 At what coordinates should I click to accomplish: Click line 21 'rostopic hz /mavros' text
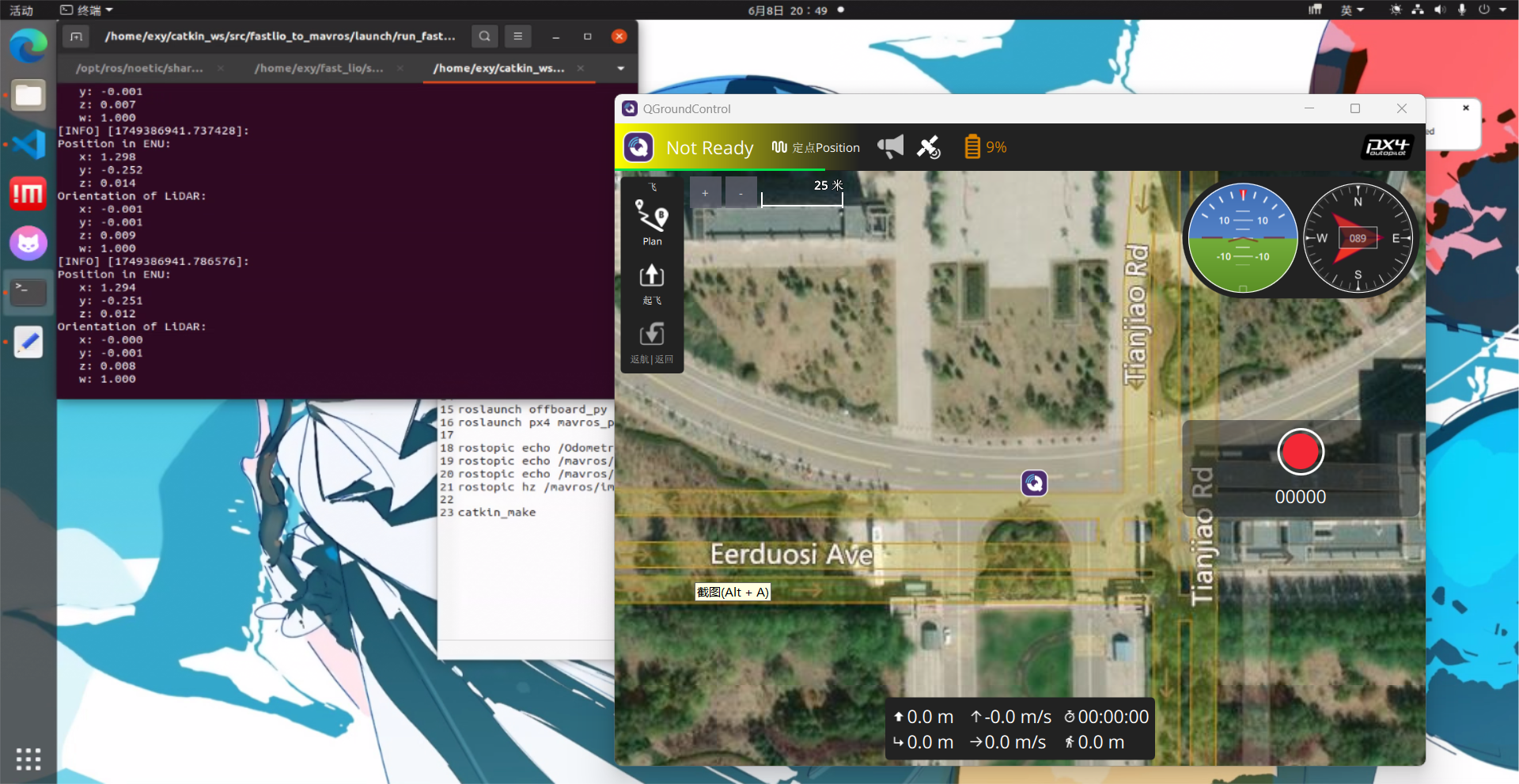pyautogui.click(x=536, y=487)
